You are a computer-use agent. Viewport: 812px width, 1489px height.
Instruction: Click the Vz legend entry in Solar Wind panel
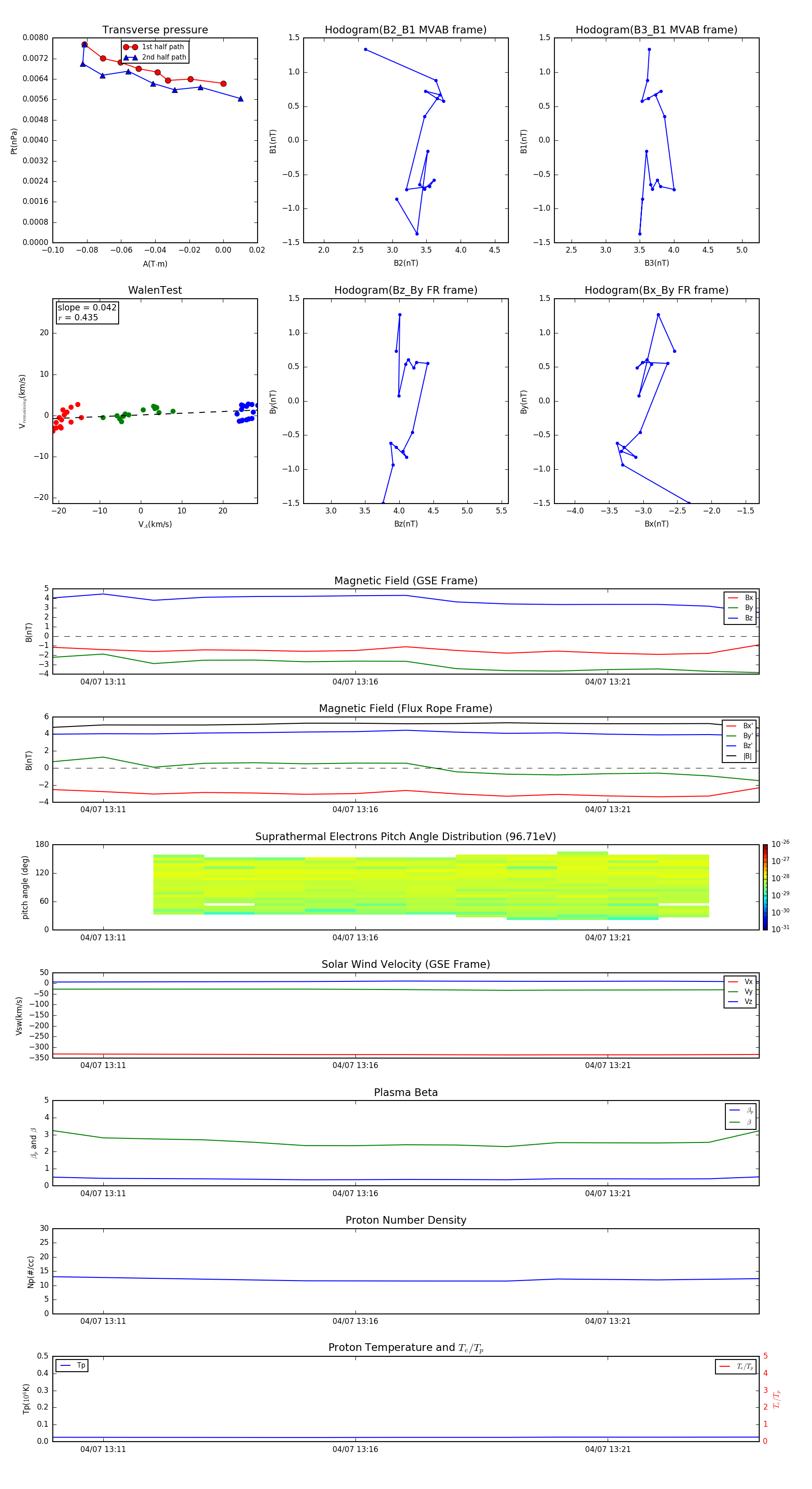click(740, 1002)
